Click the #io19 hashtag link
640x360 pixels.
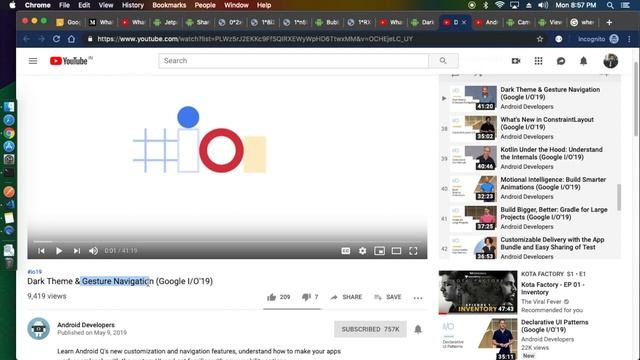(x=35, y=272)
